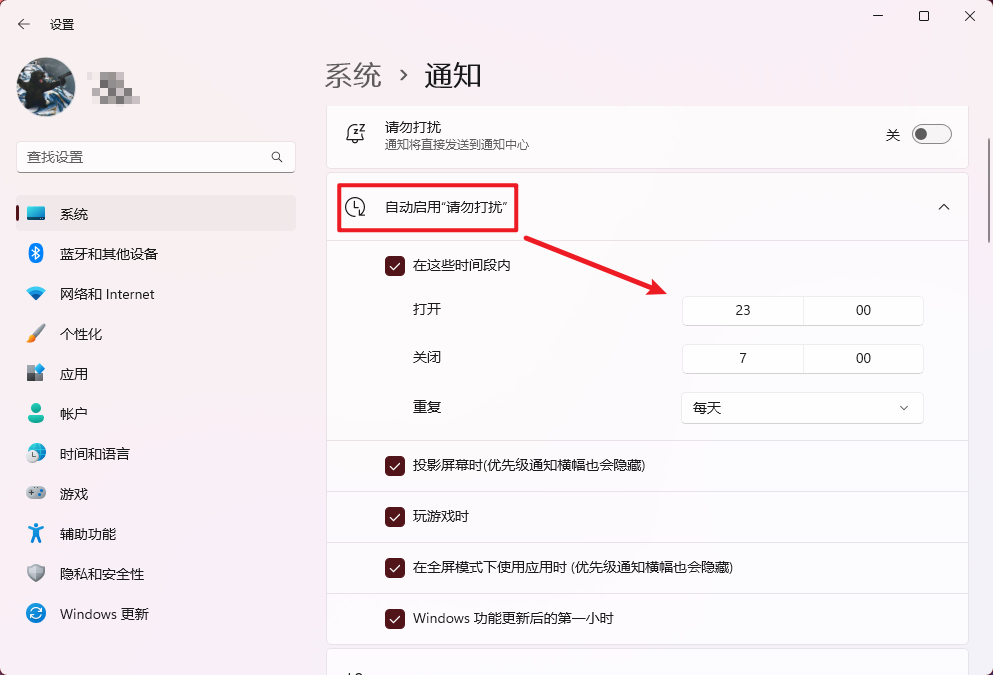This screenshot has height=675, width=993.
Task: Select the Bluetooth and devices sidebar icon
Action: tap(37, 254)
